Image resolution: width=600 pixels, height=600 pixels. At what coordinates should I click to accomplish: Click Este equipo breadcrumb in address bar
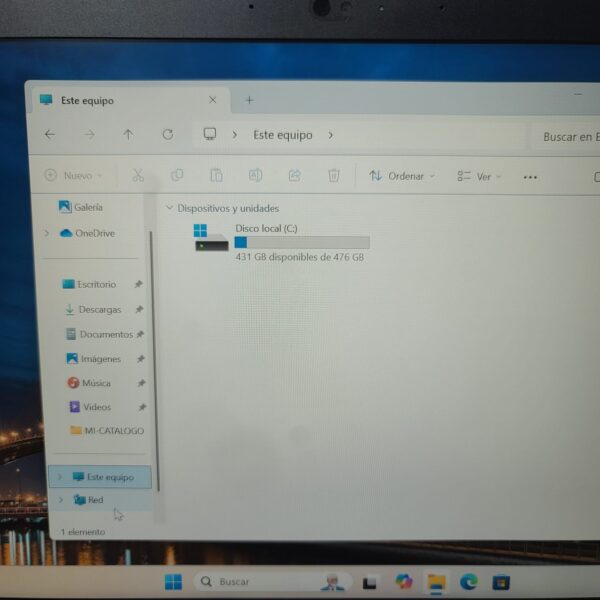click(283, 135)
